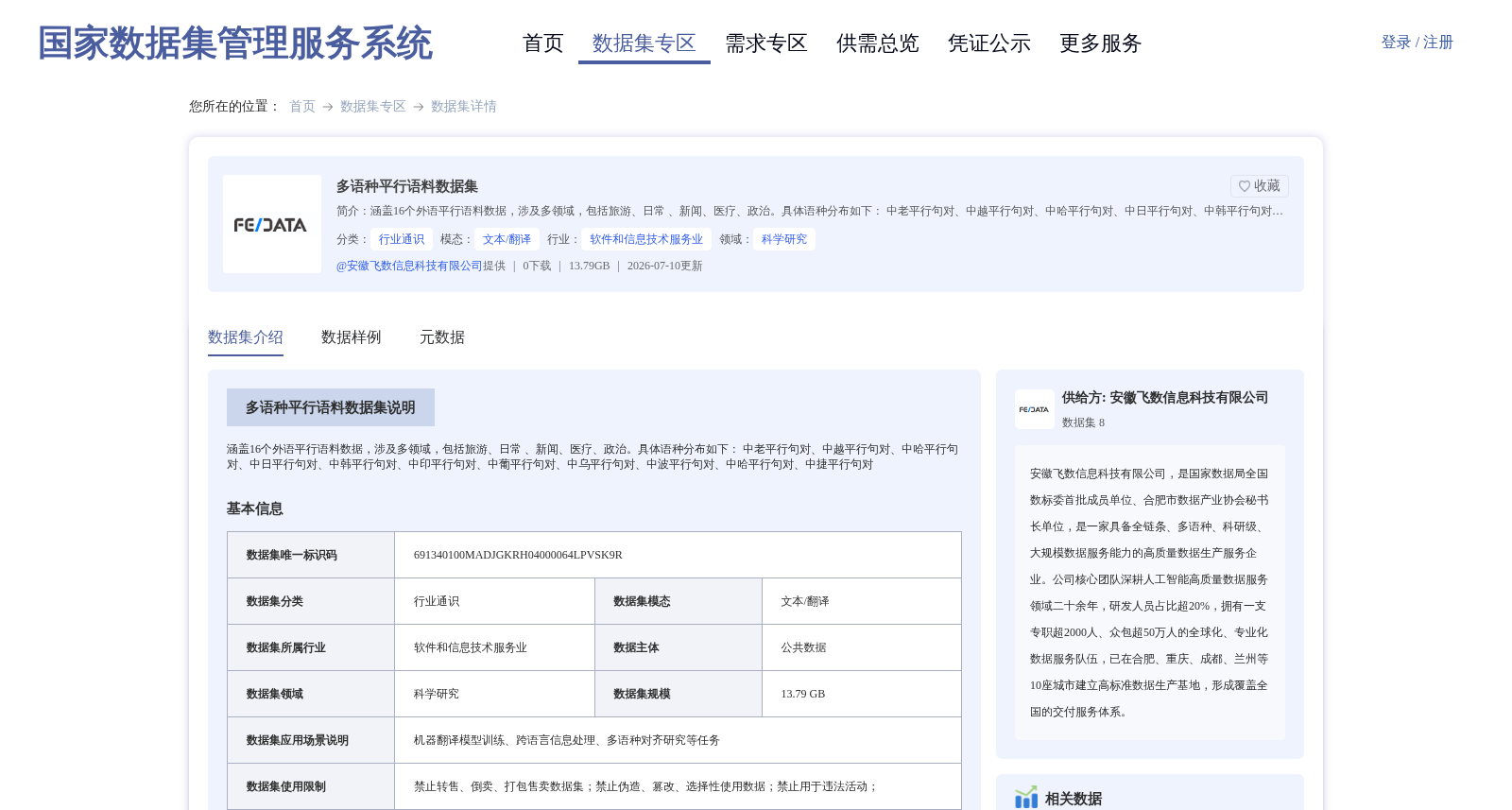Click the 多语种平行语料数据集说明 heading
Screen dimensions: 1512x810
[331, 407]
